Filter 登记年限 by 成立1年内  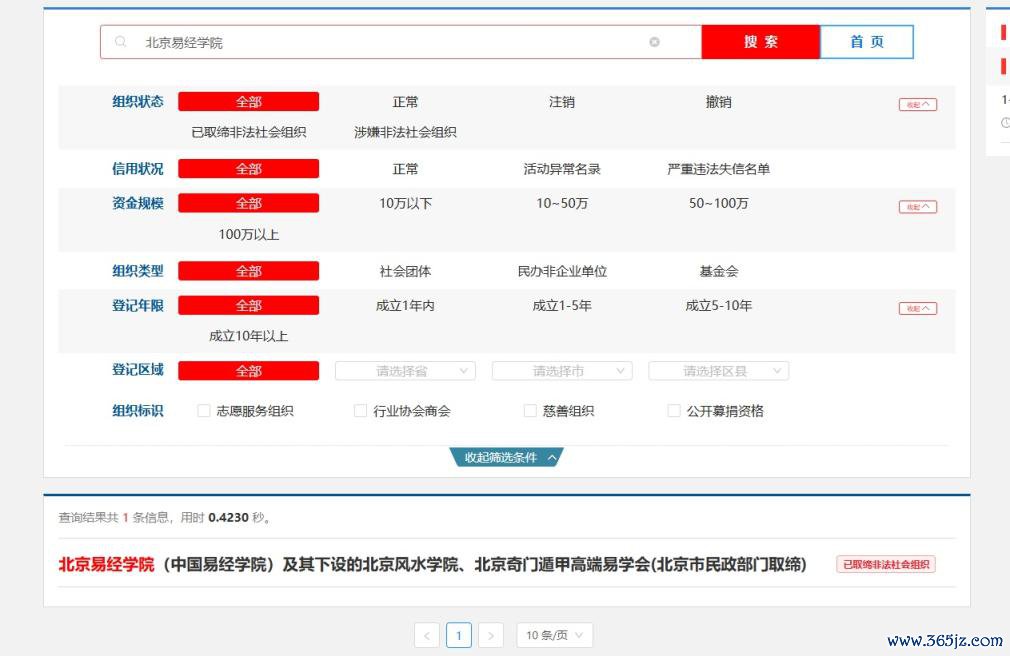(405, 305)
